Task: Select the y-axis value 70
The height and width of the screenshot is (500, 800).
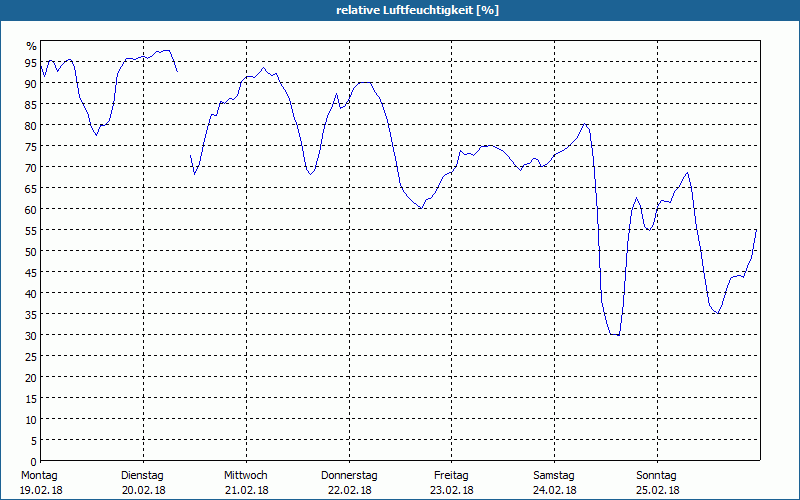Action: pos(31,168)
